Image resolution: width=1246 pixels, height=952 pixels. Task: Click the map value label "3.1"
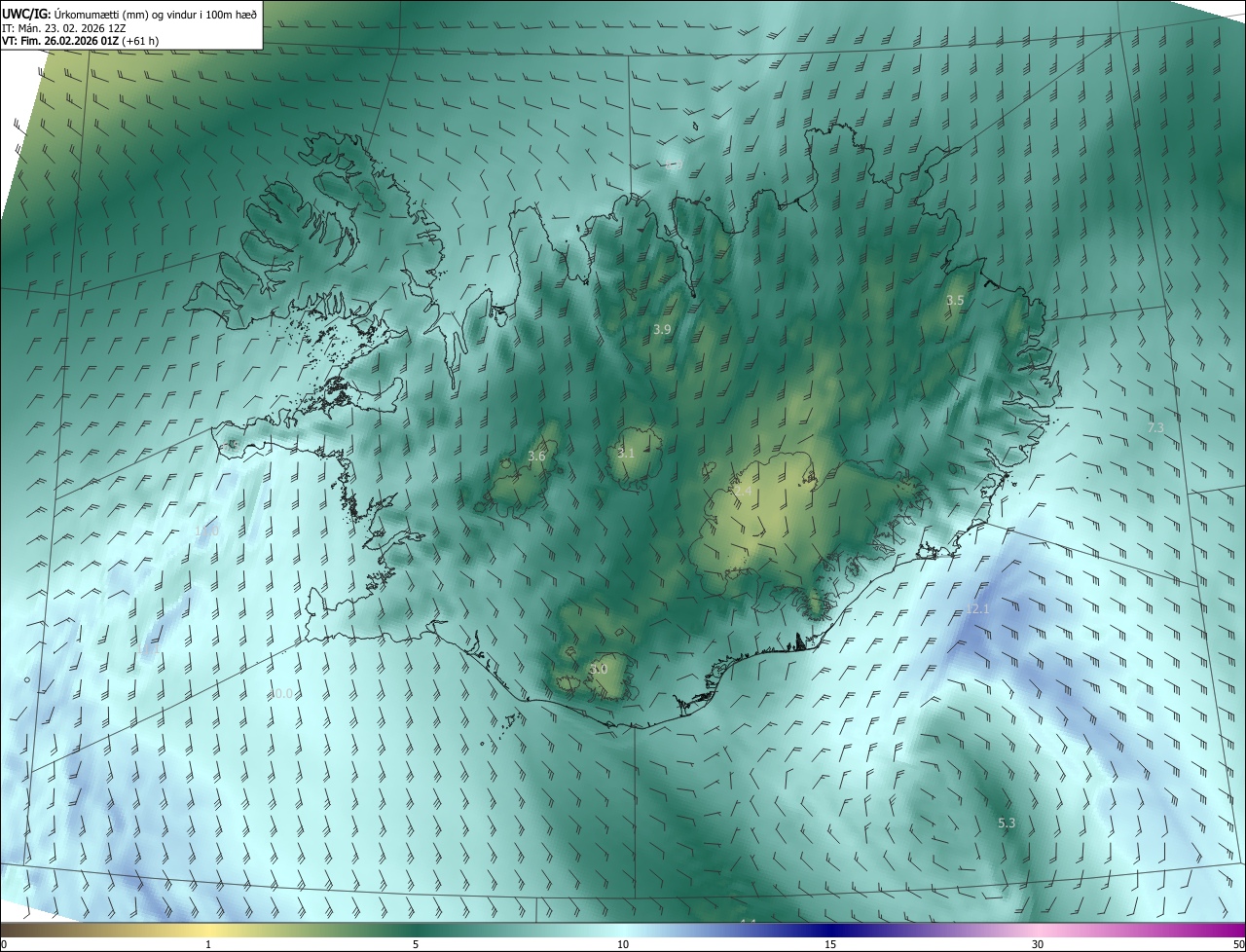pyautogui.click(x=626, y=454)
